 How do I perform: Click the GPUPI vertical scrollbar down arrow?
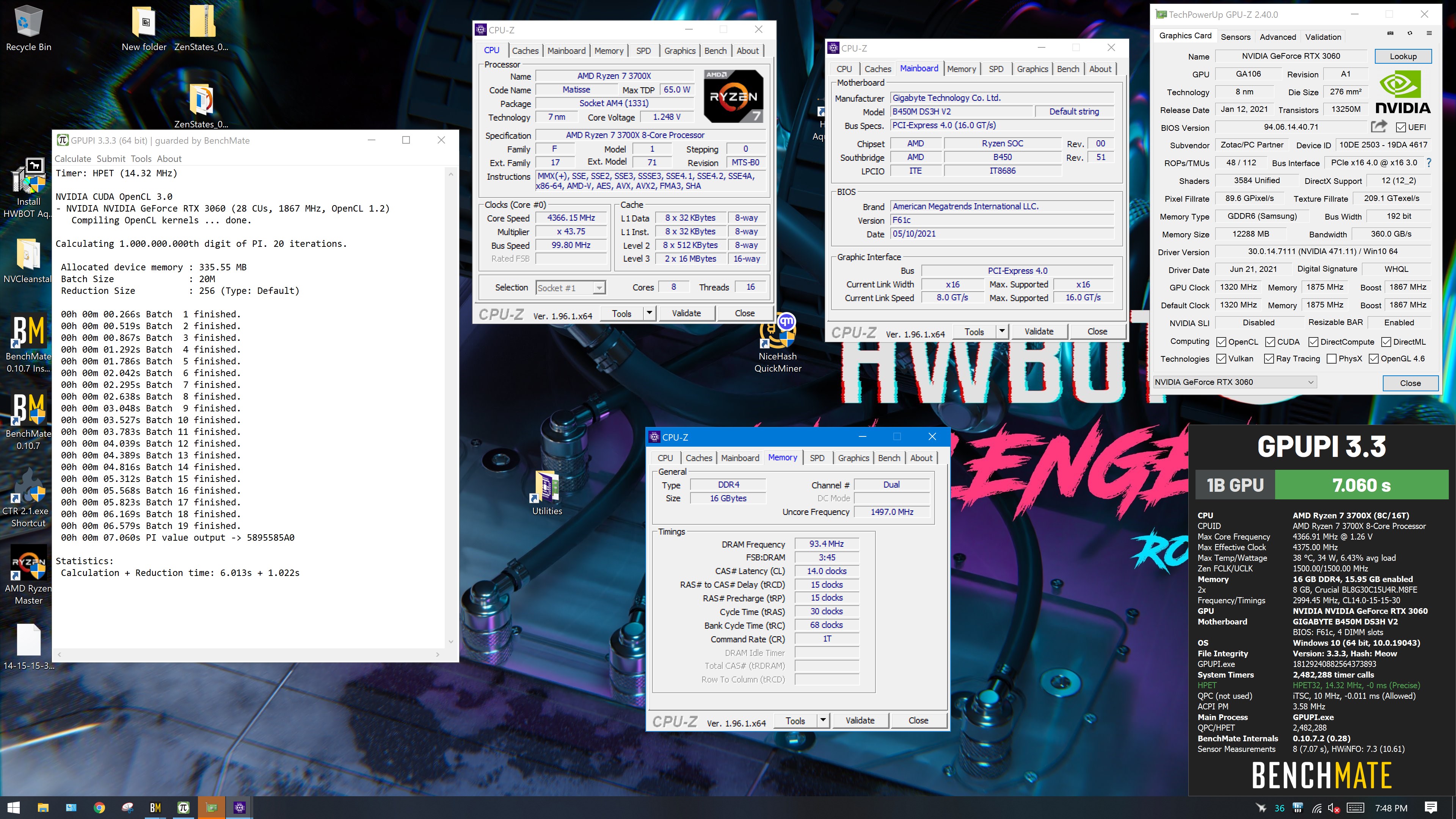pos(450,642)
